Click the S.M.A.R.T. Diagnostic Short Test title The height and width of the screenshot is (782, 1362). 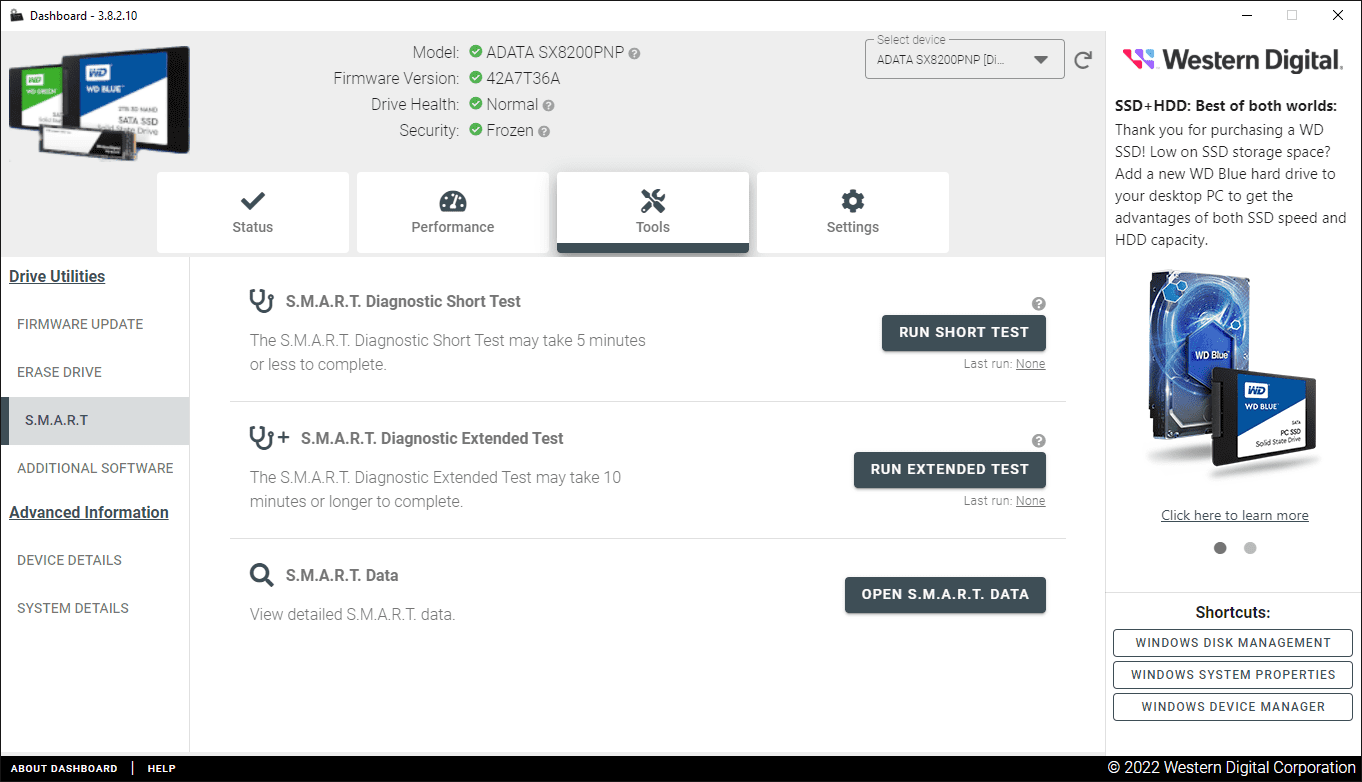coord(403,302)
